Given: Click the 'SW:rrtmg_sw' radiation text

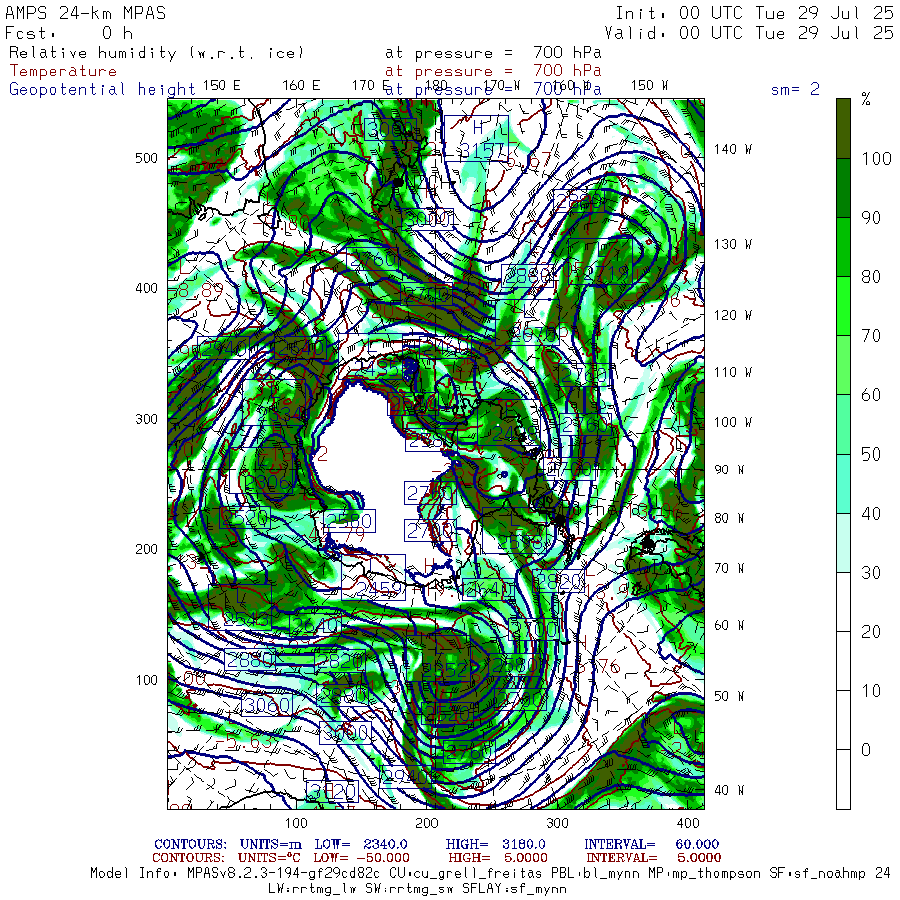Looking at the screenshot, I should [410, 889].
